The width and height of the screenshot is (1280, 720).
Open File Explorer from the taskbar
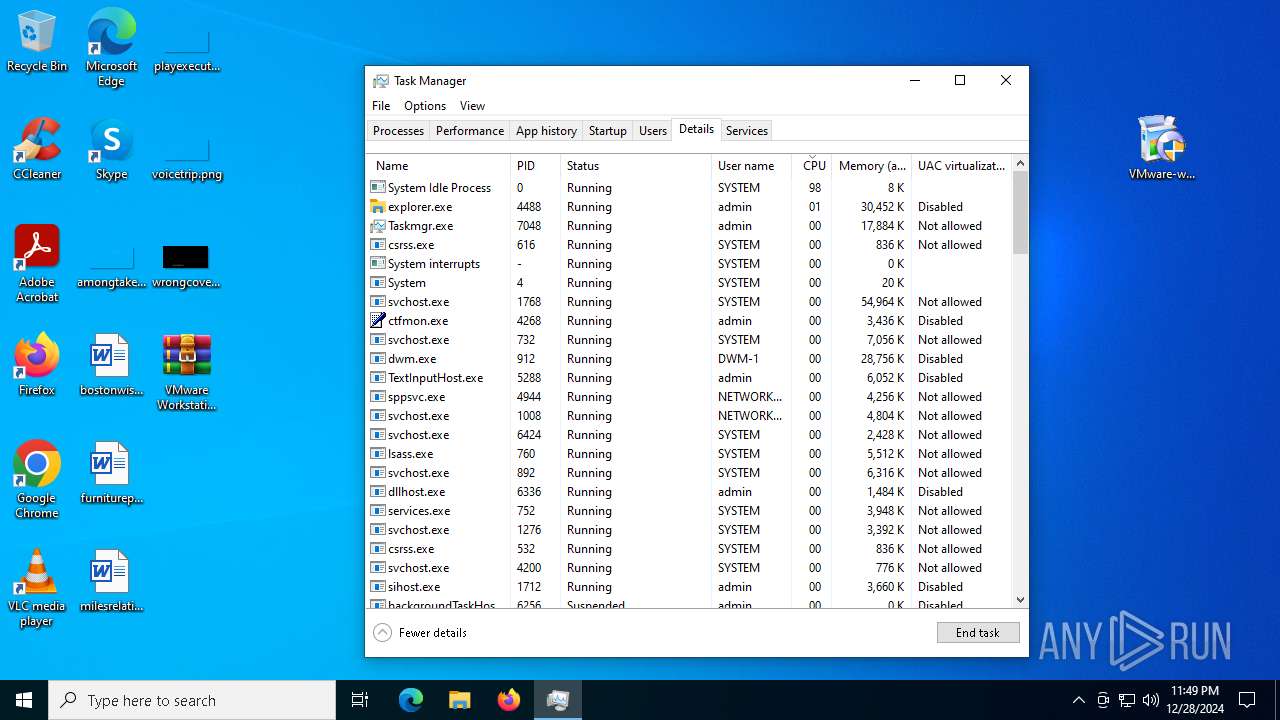coord(460,700)
